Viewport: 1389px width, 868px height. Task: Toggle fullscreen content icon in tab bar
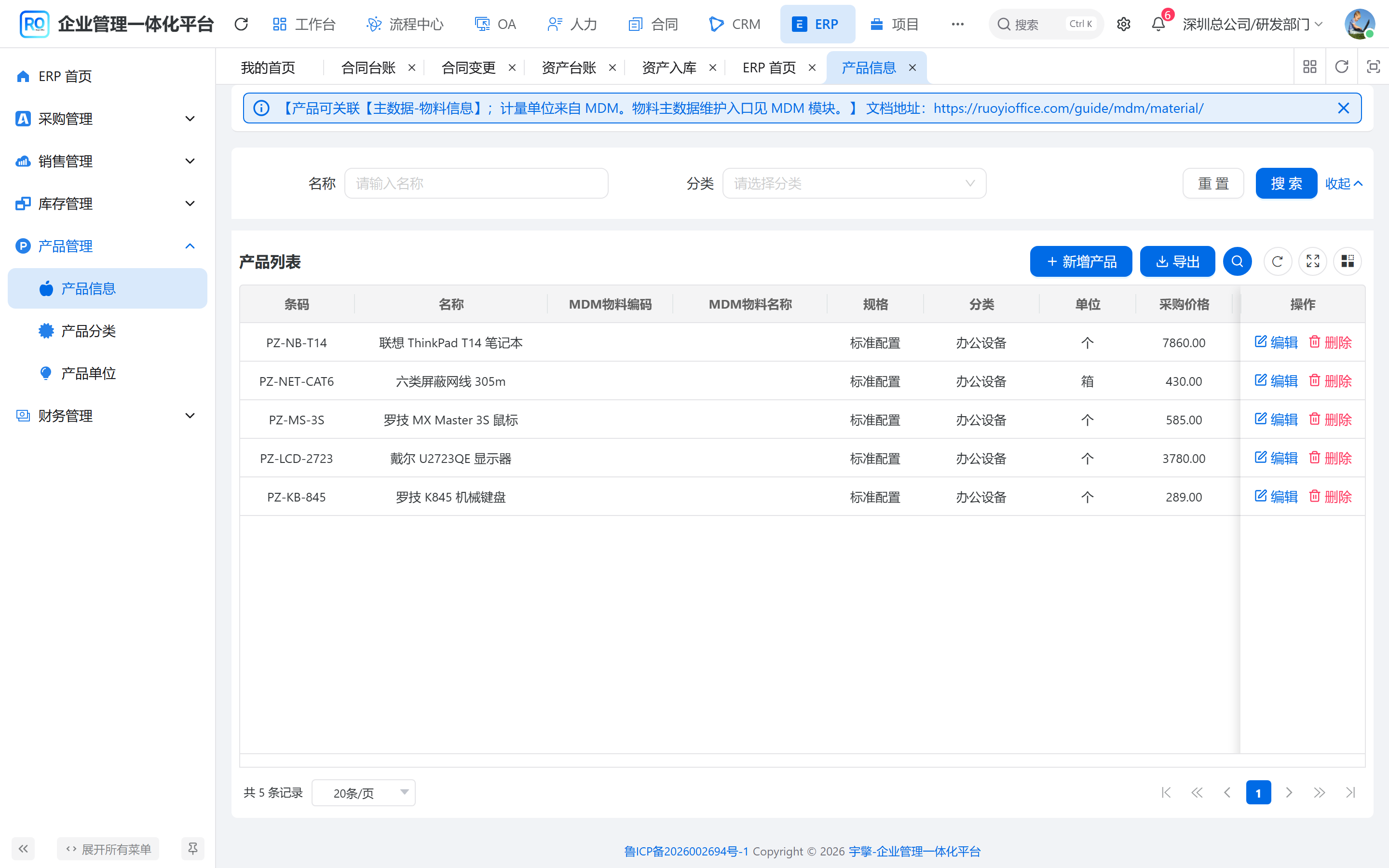[x=1373, y=67]
